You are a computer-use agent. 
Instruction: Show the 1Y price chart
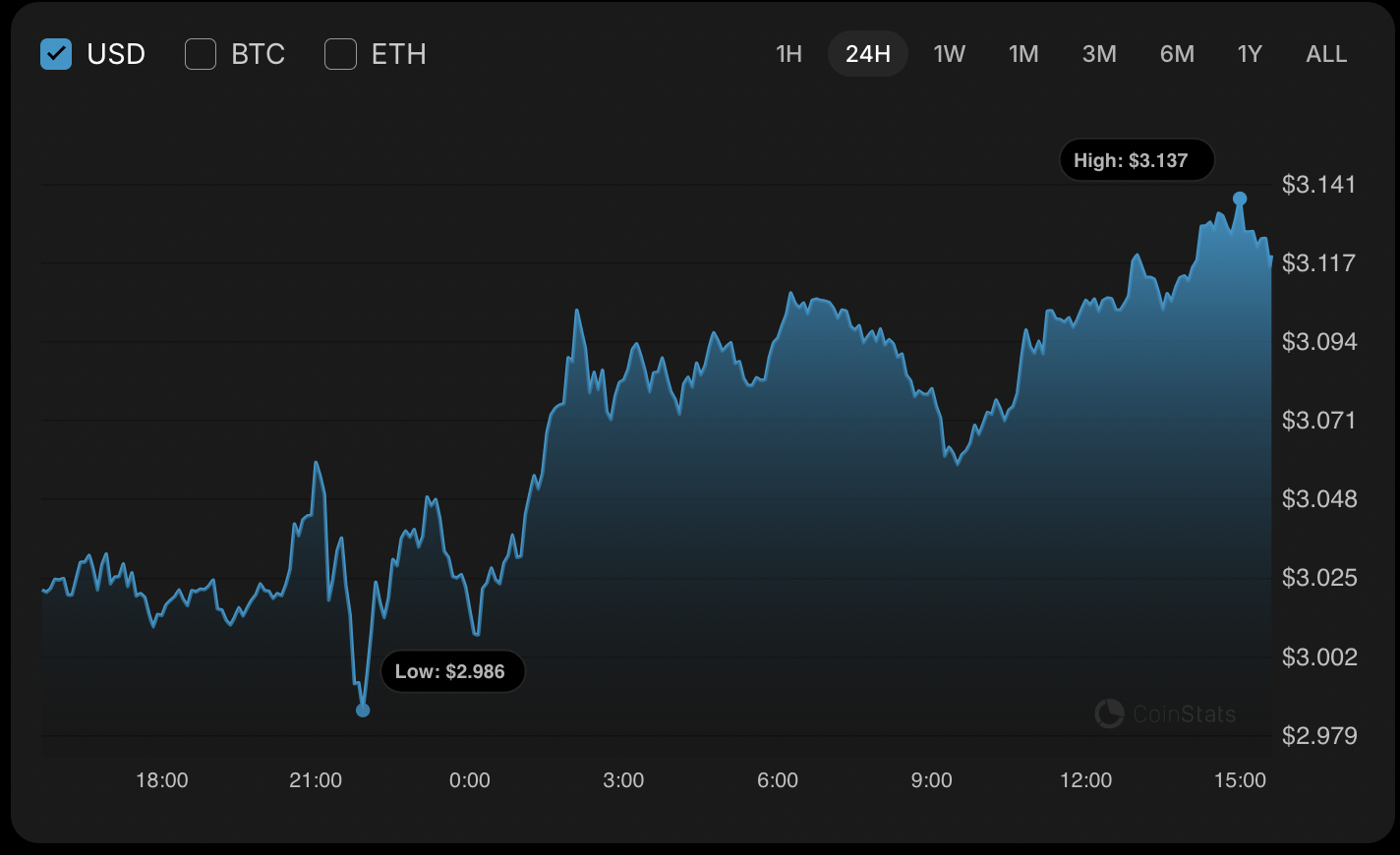coord(1250,54)
